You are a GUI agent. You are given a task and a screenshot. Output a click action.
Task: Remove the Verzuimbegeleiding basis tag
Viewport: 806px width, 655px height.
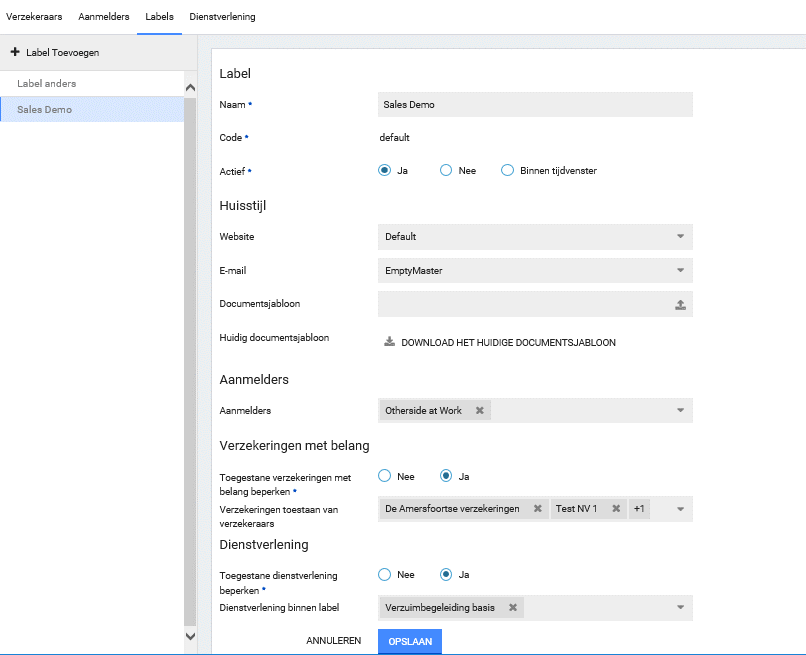tap(512, 607)
